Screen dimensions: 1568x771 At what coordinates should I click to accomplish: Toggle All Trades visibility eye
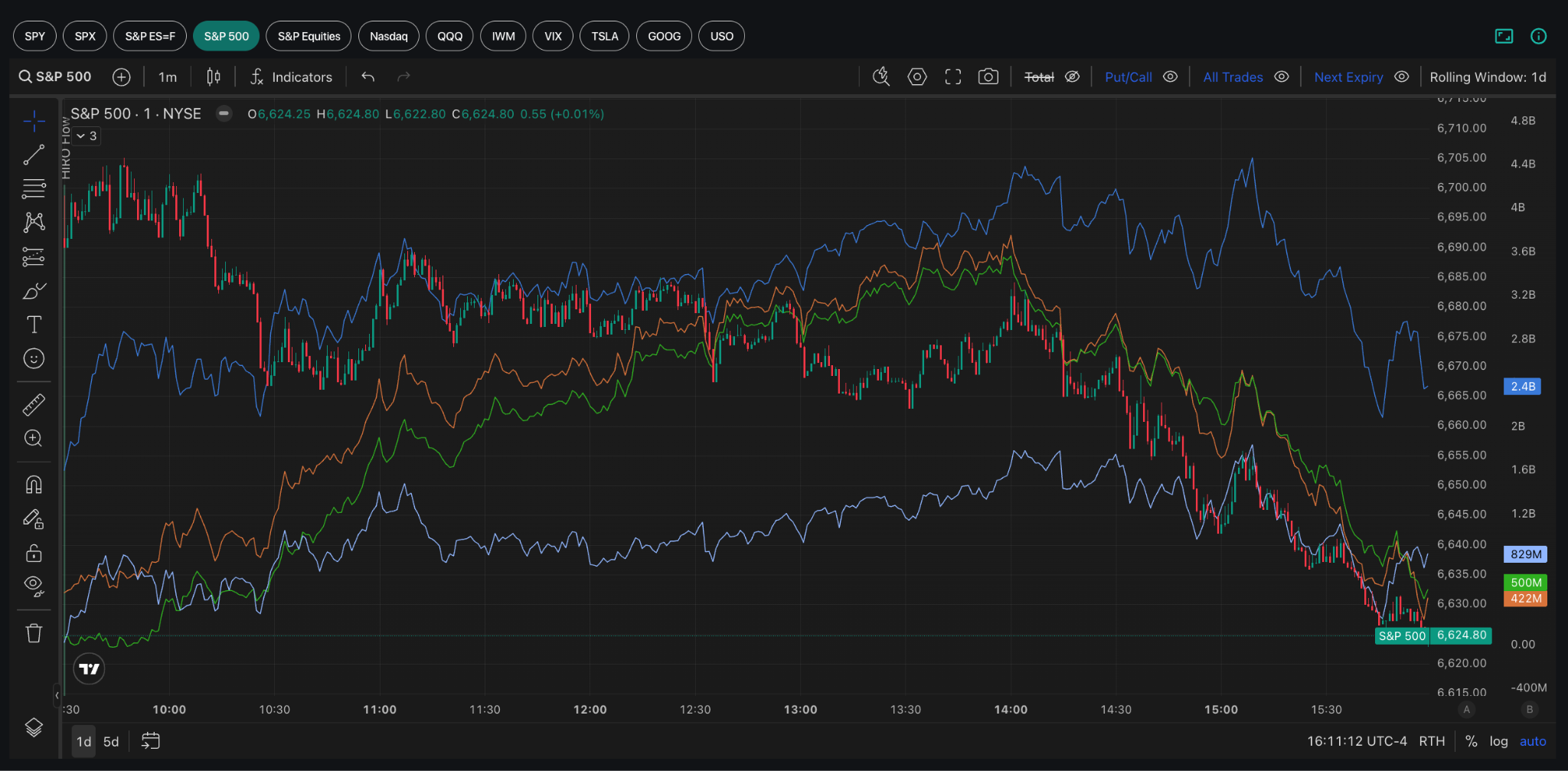point(1282,77)
